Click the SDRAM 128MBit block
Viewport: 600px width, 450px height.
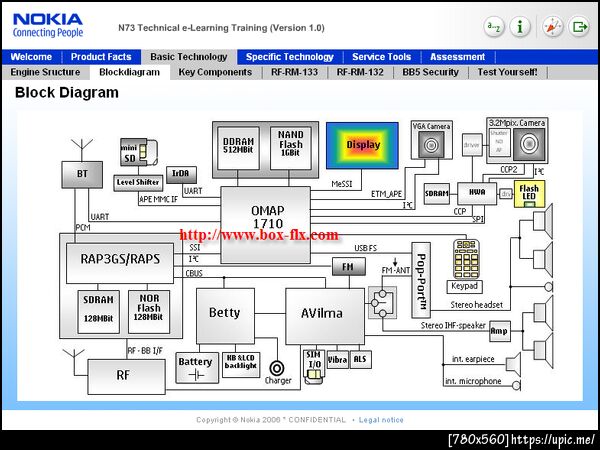(98, 311)
